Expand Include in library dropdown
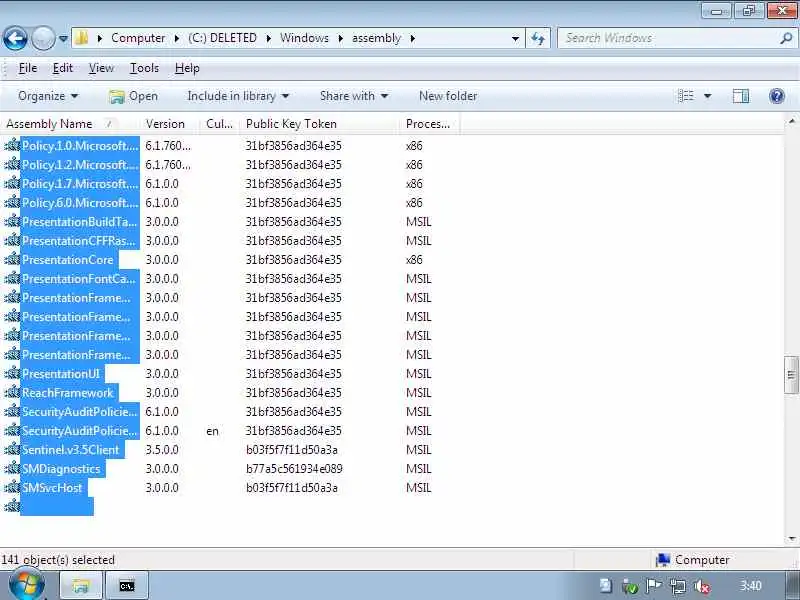 [x=238, y=96]
